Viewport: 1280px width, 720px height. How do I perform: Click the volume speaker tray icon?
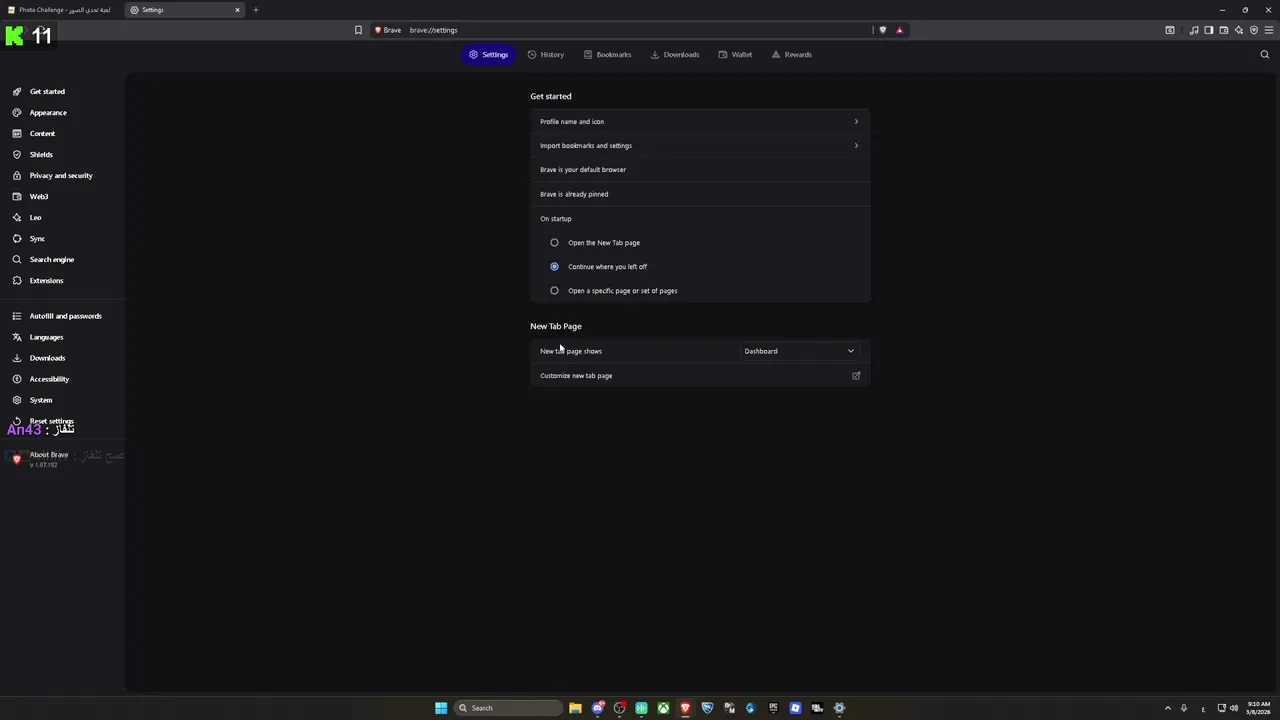click(x=1233, y=708)
